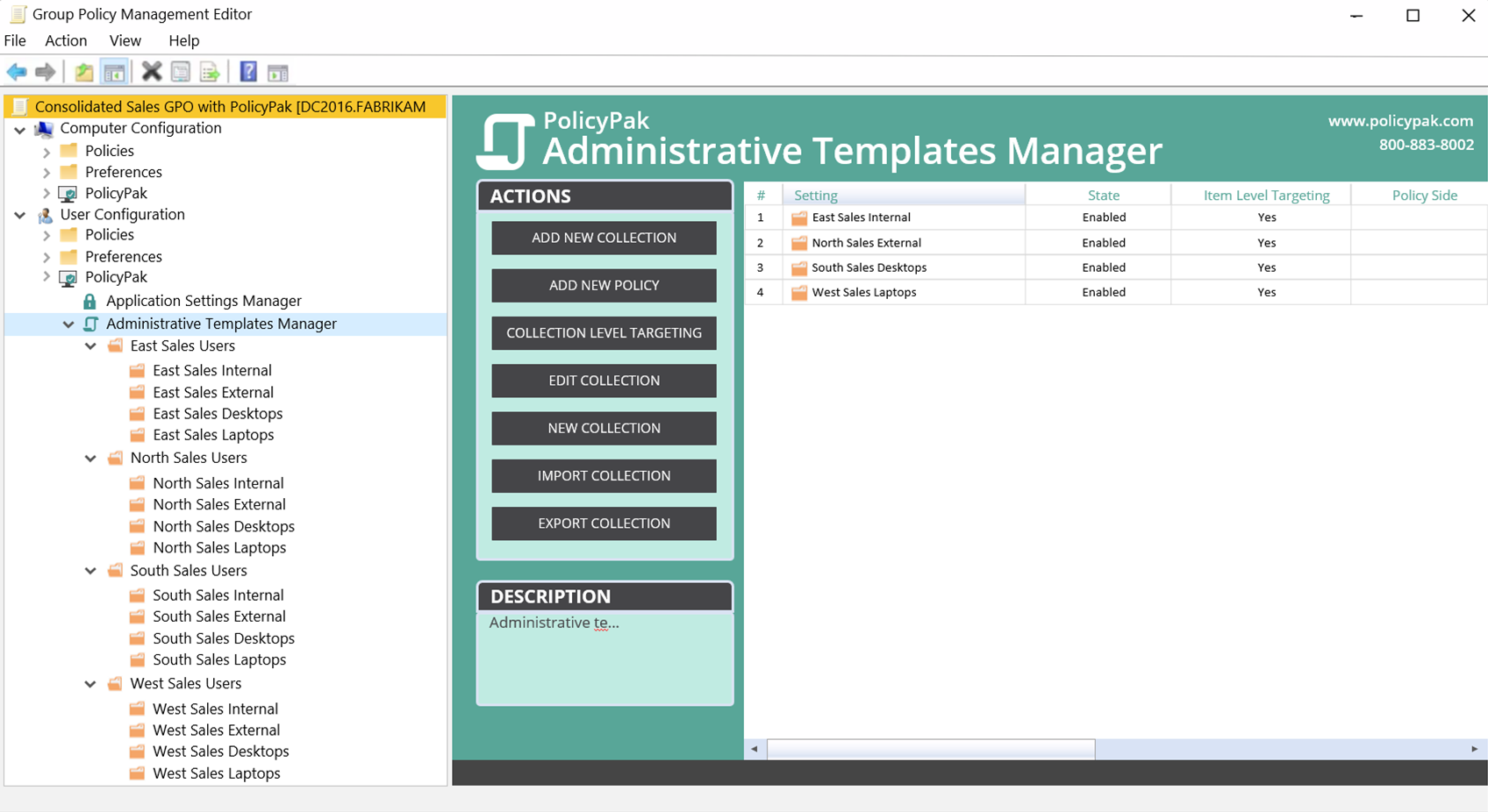Viewport: 1488px width, 812px height.
Task: Click the South Sales Users collection folder icon
Action: (115, 571)
